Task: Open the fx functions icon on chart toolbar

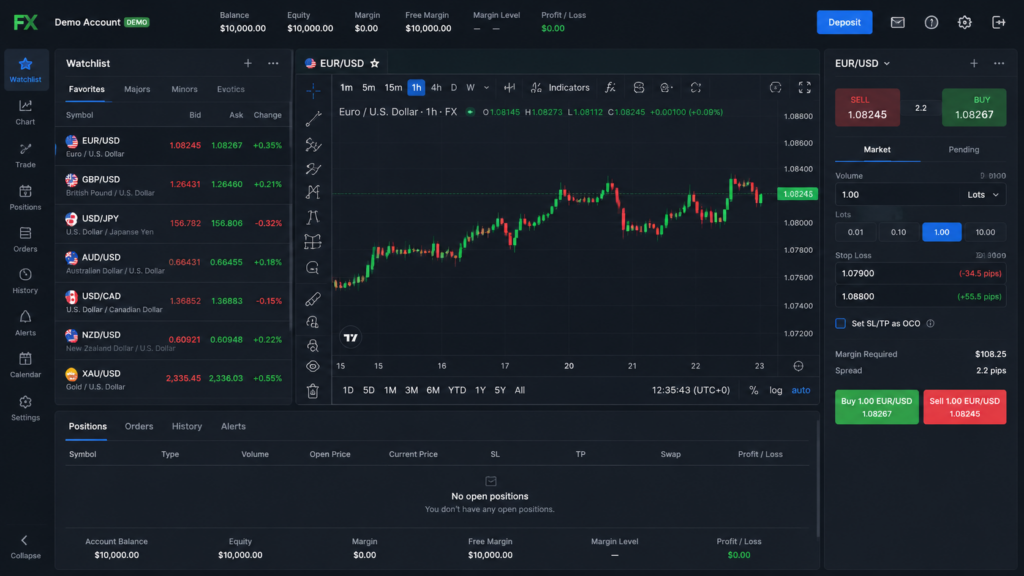Action: 610,88
